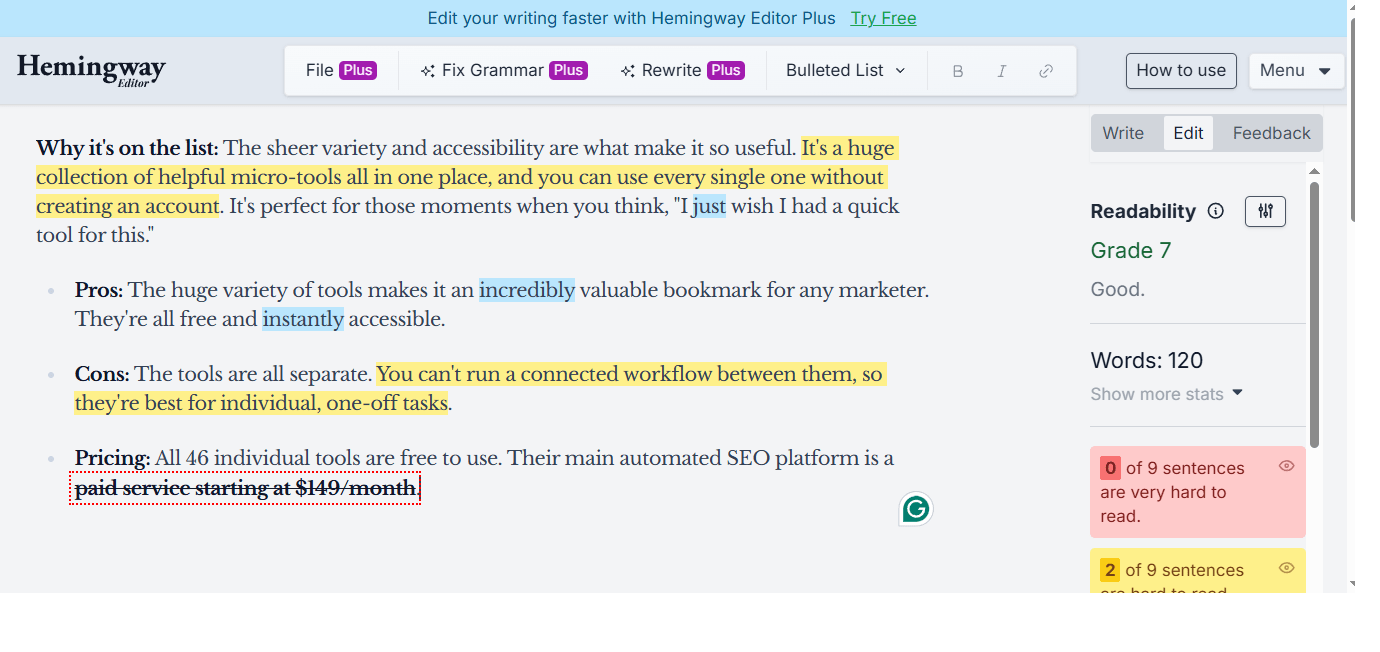
Task: Click the "Grade 7" readability score
Action: [x=1131, y=251]
